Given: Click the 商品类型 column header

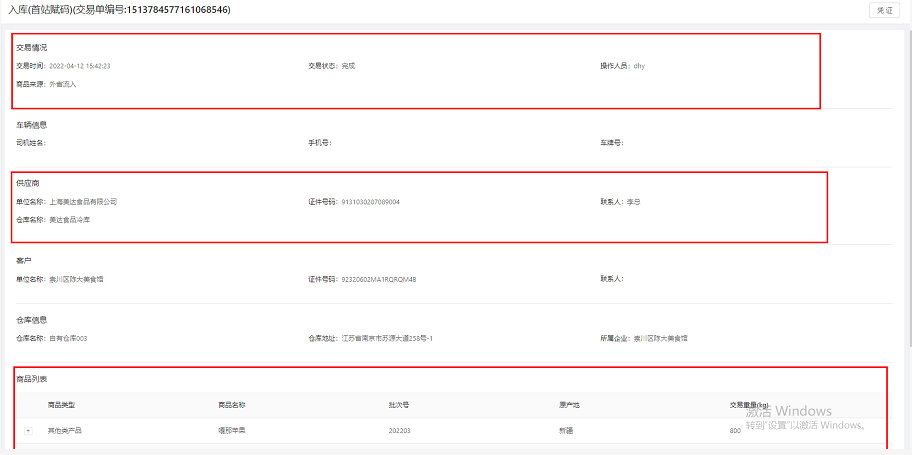Looking at the screenshot, I should click(x=61, y=405).
